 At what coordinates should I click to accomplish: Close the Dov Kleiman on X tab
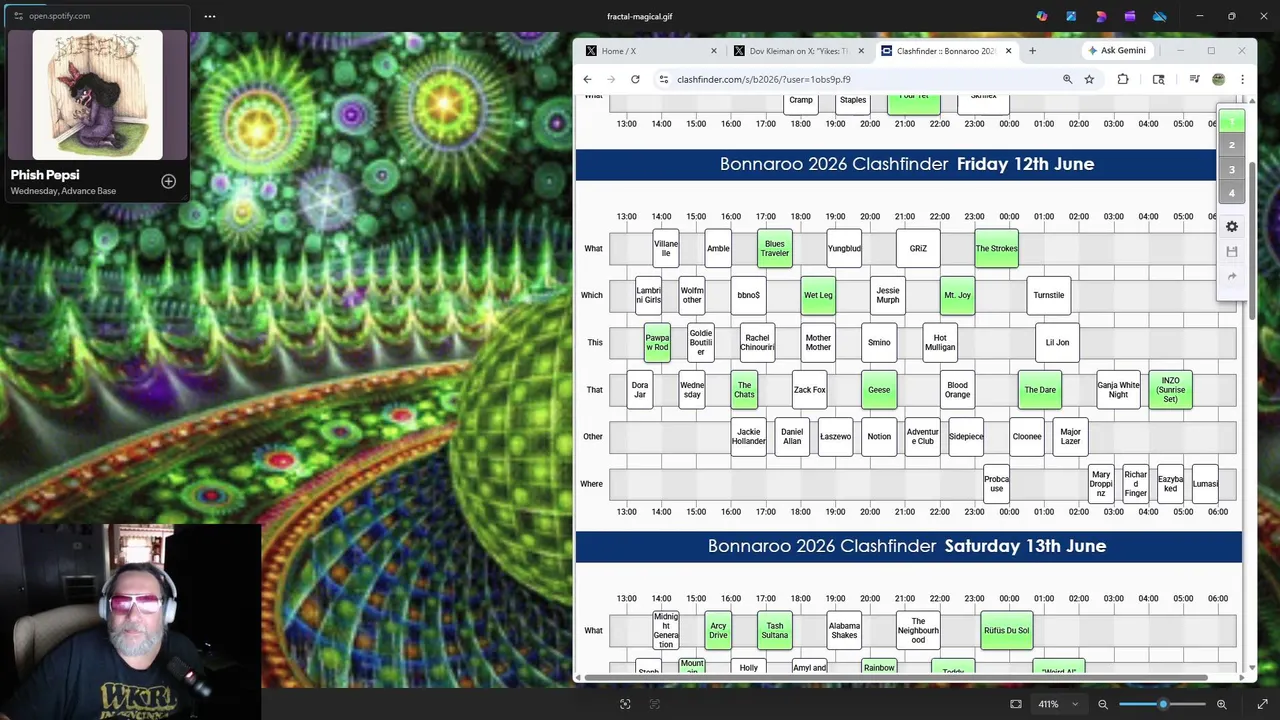[859, 51]
